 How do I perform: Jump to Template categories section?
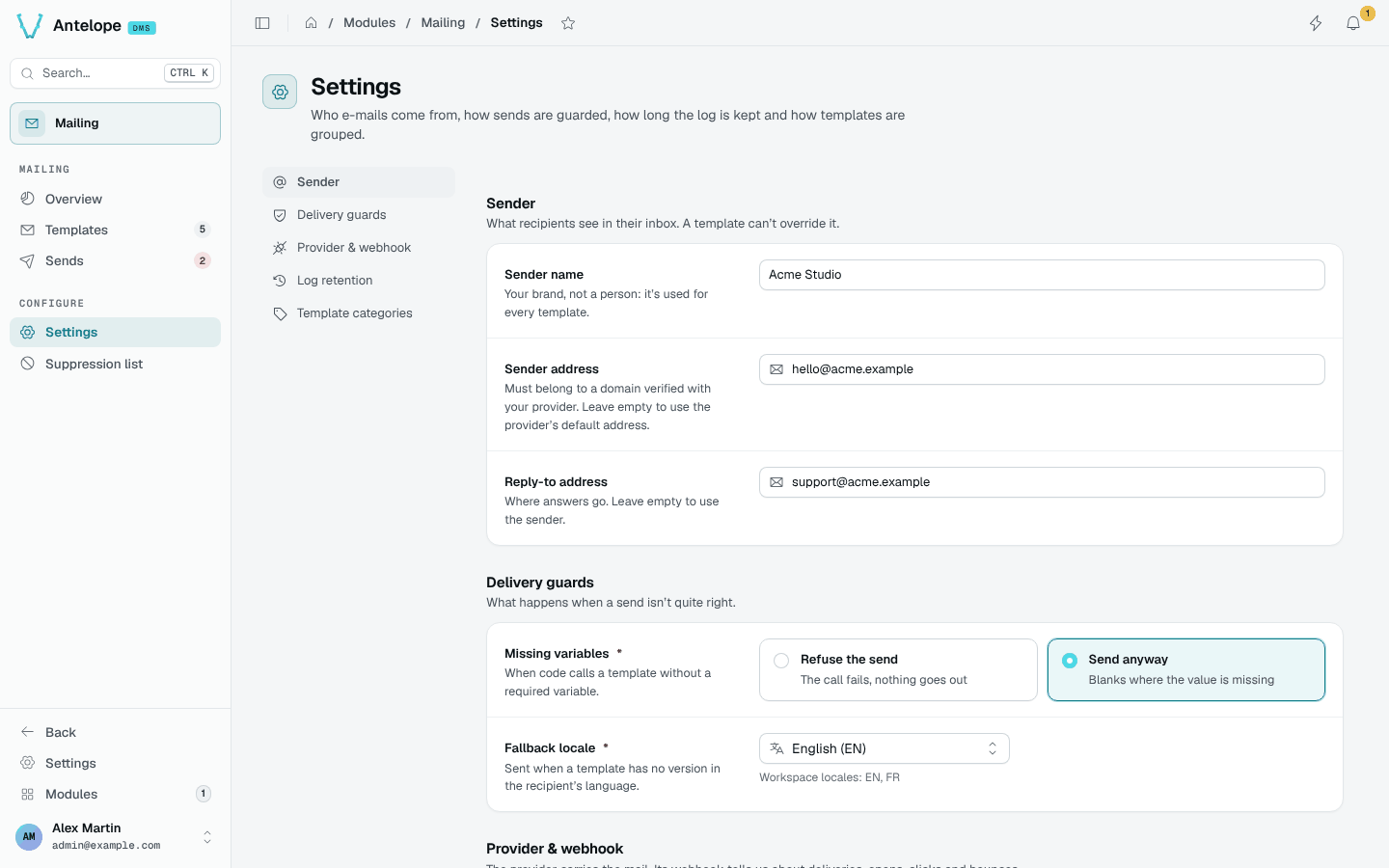359,313
